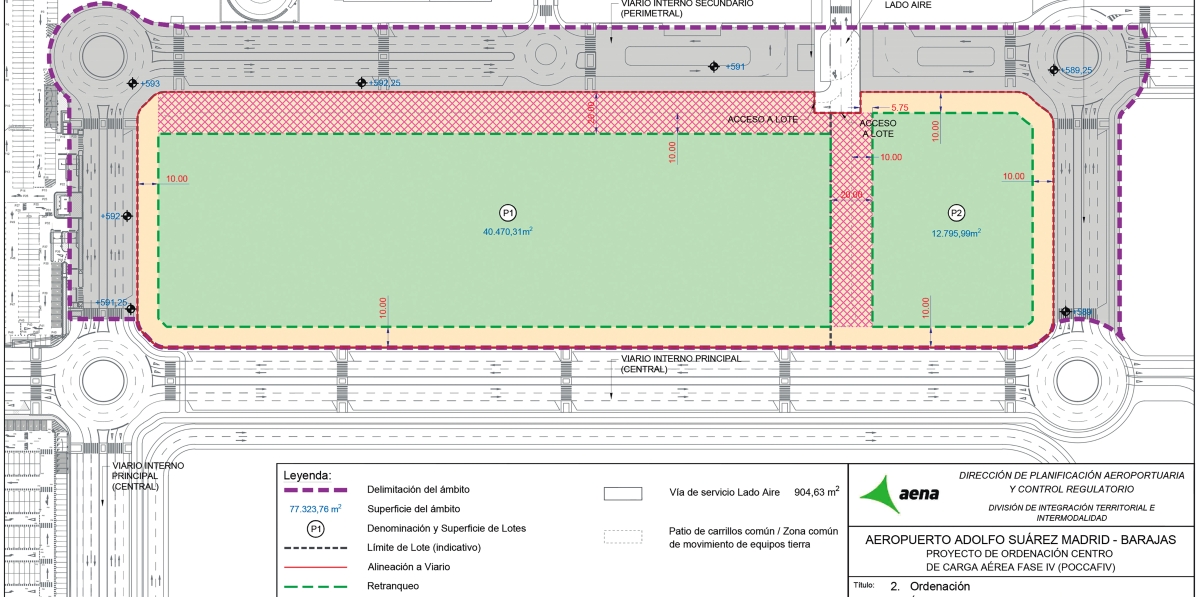Image resolution: width=1200 pixels, height=597 pixels.
Task: Select the 904,63 m² value
Action: (817, 492)
